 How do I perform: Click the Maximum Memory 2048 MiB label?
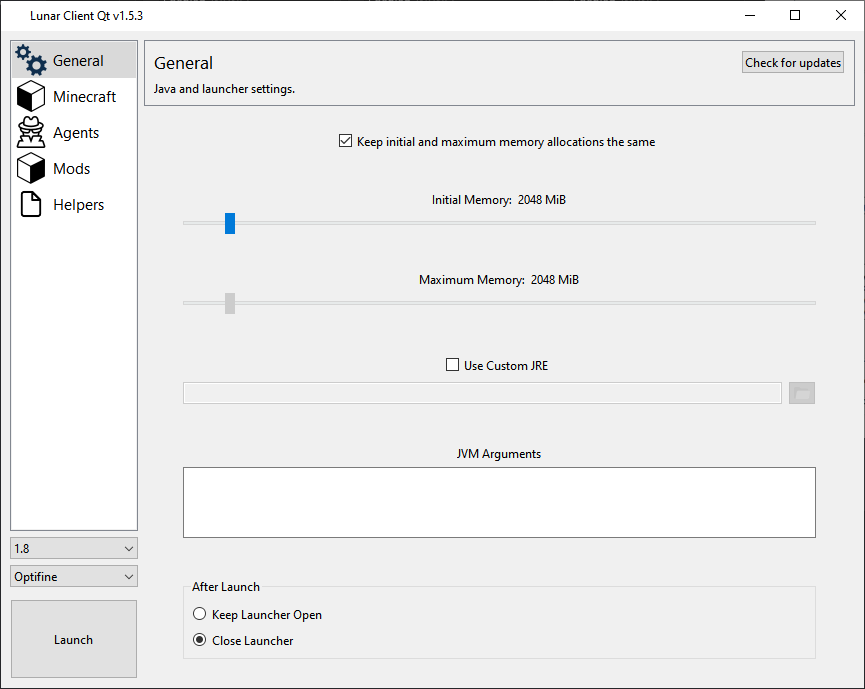[x=499, y=280]
